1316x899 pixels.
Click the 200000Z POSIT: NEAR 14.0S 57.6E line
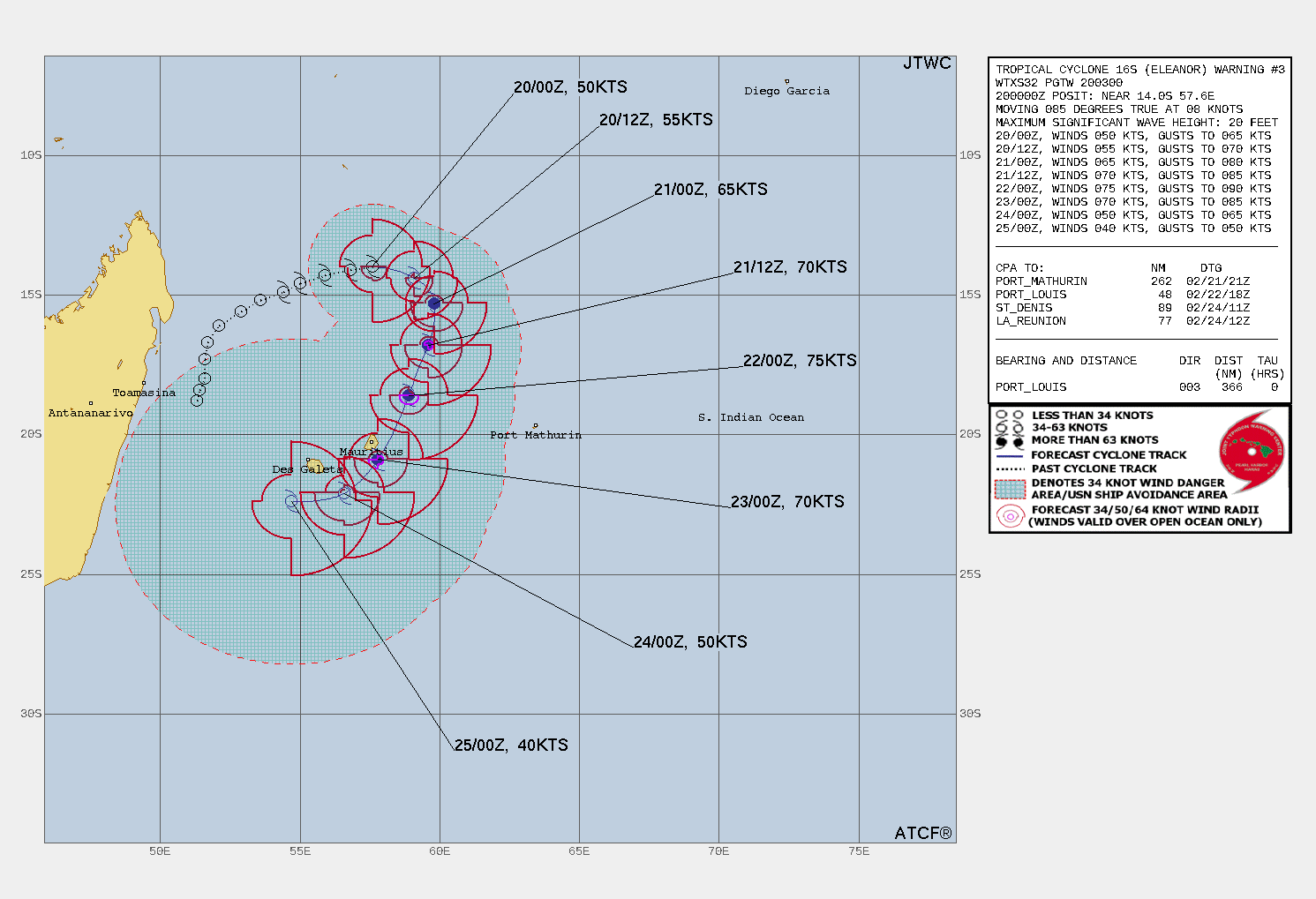click(1105, 96)
